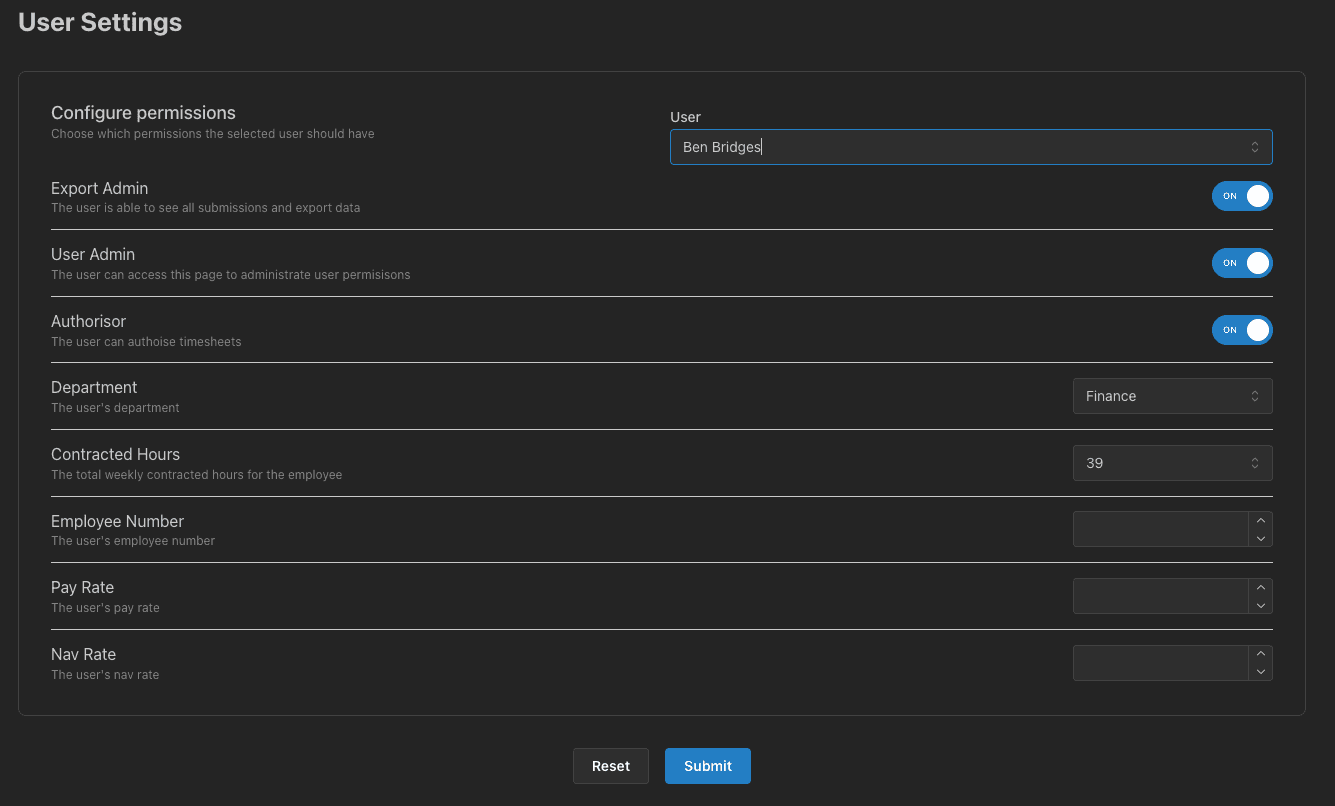Click inside the Nav Rate input field
Viewport: 1335px width, 806px height.
[x=1160, y=662]
